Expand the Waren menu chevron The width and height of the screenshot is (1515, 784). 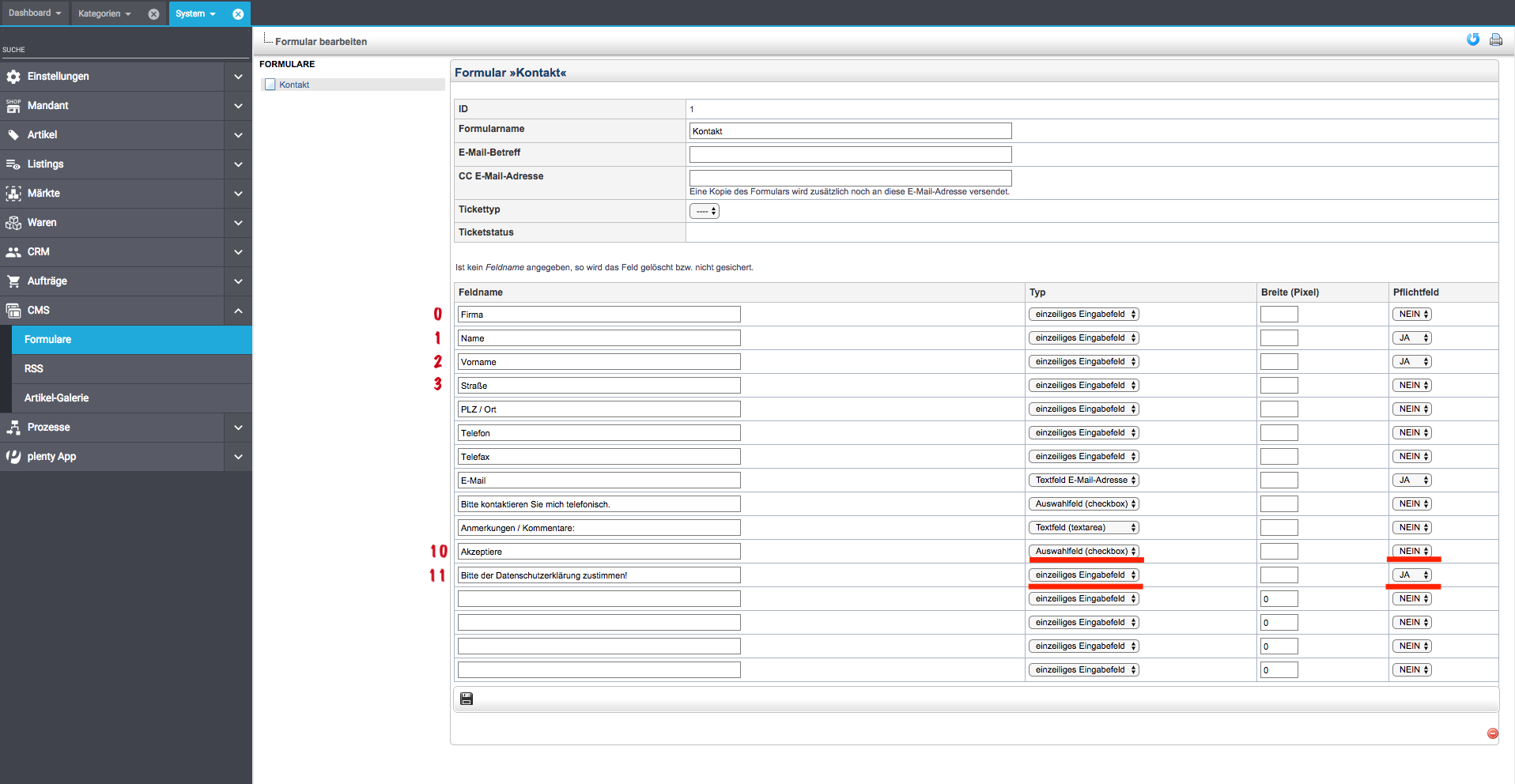(x=238, y=223)
